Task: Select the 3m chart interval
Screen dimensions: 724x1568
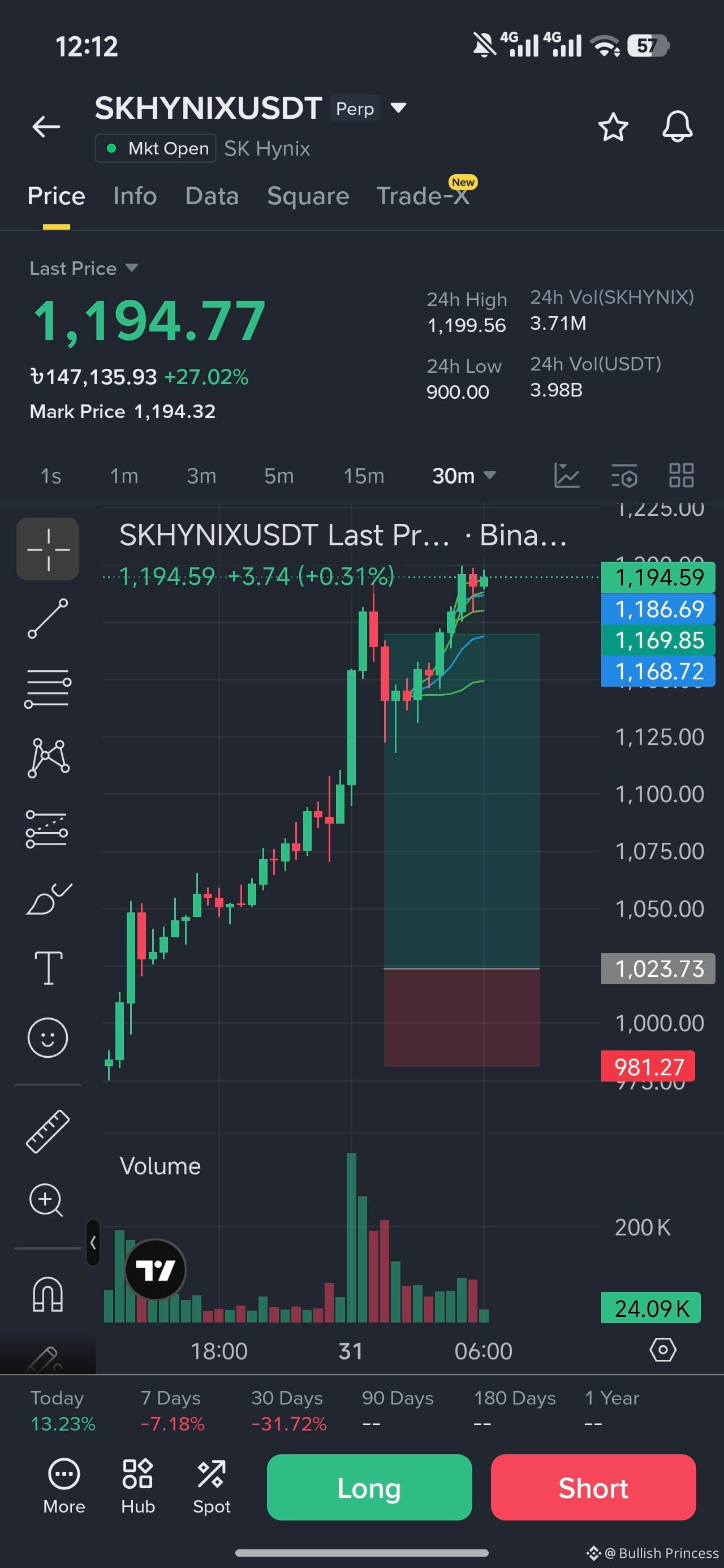Action: click(201, 475)
